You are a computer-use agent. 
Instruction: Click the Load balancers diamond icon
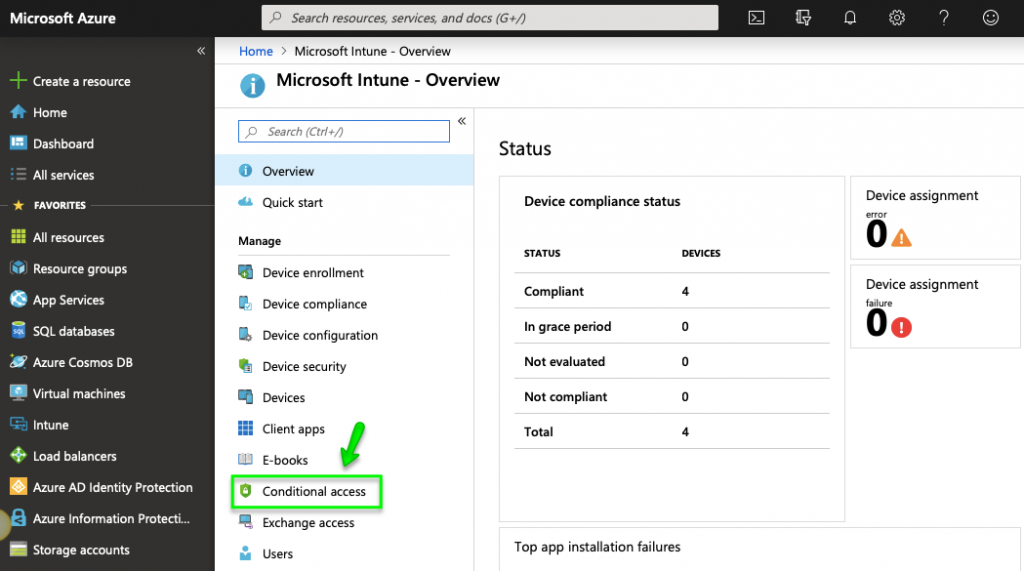point(18,455)
